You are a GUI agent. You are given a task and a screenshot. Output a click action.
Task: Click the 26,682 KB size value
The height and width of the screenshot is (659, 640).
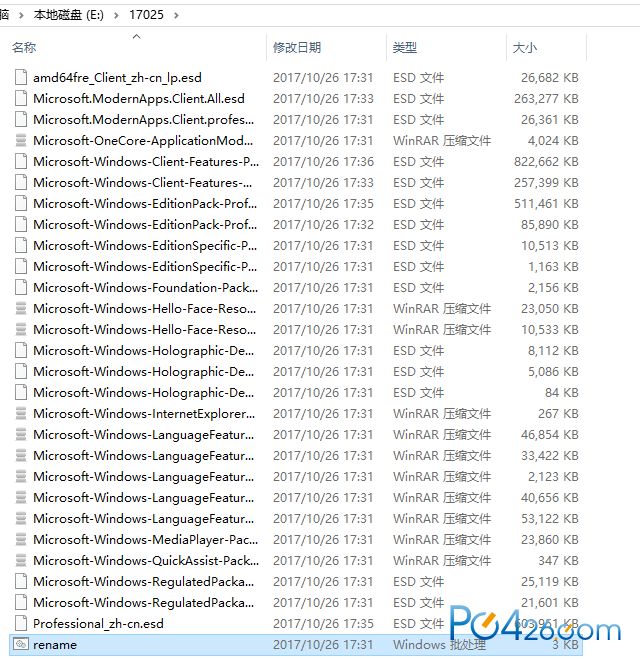[x=550, y=78]
